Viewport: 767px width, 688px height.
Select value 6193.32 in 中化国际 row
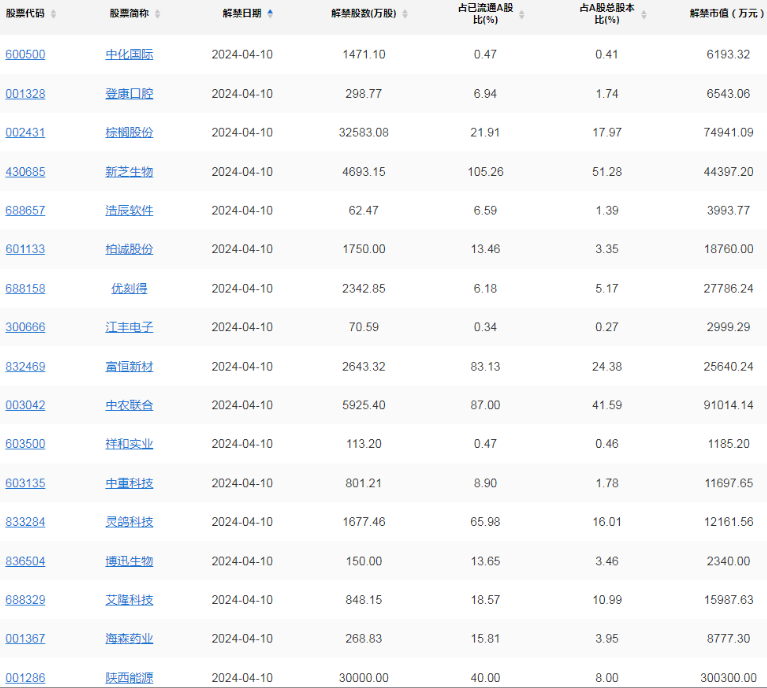(728, 54)
